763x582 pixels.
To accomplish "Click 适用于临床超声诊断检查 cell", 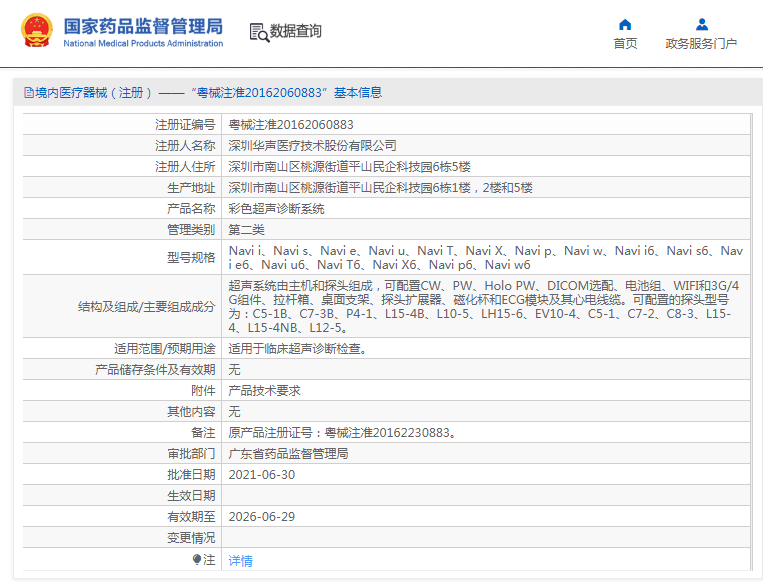I will (486, 348).
